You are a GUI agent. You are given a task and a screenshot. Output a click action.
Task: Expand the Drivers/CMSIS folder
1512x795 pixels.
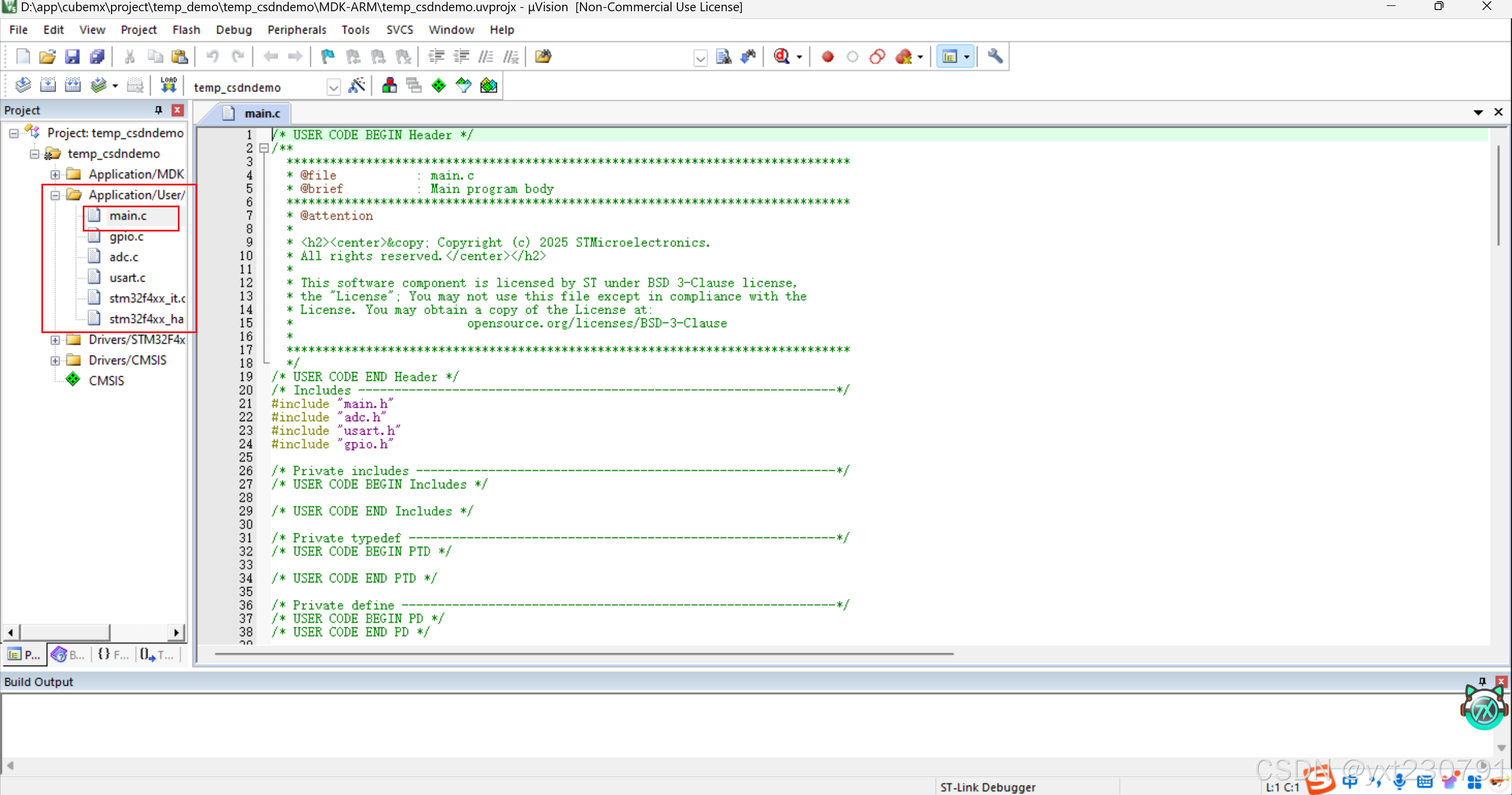[55, 360]
